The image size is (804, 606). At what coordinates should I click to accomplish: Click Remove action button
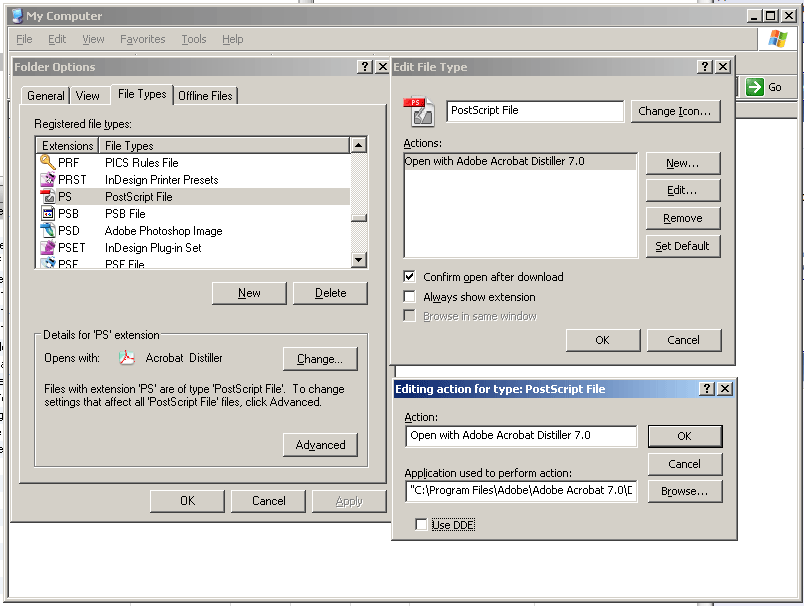pyautogui.click(x=683, y=218)
